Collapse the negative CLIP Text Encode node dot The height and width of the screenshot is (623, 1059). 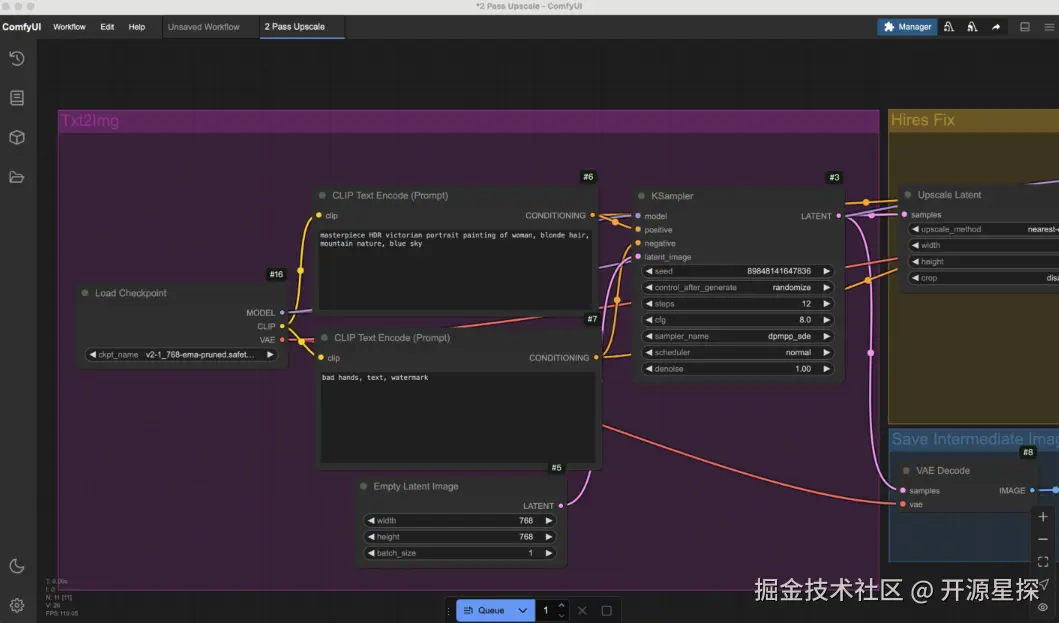click(324, 338)
